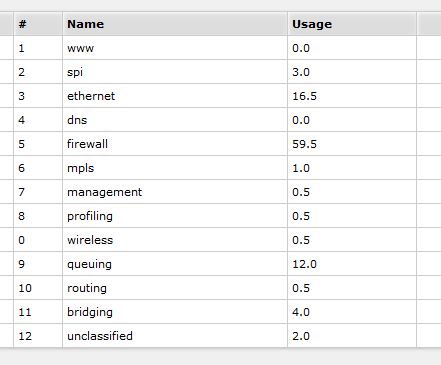Select the firewall row
441x365 pixels.
pyautogui.click(x=220, y=144)
